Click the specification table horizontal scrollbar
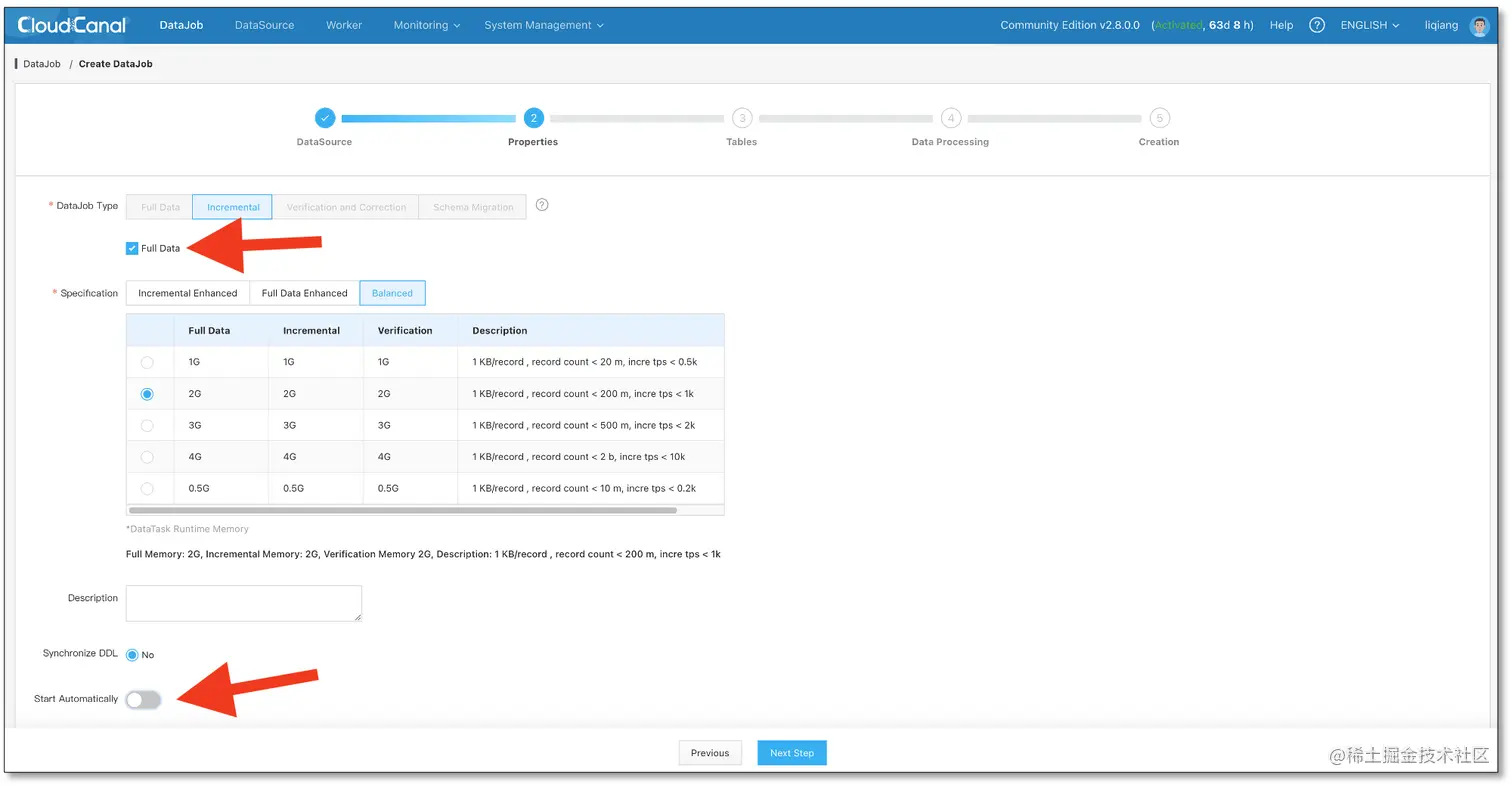The image size is (1512, 788). tap(403, 510)
